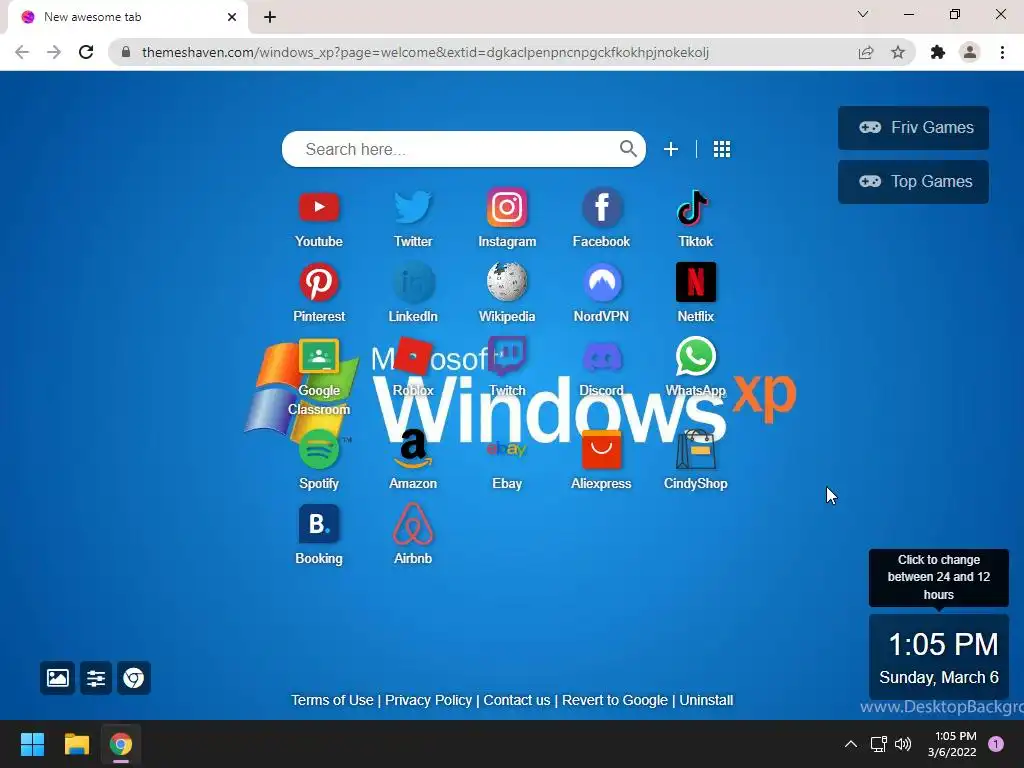The height and width of the screenshot is (768, 1024).
Task: Open the Pinterest shortcut icon
Action: coord(319,282)
